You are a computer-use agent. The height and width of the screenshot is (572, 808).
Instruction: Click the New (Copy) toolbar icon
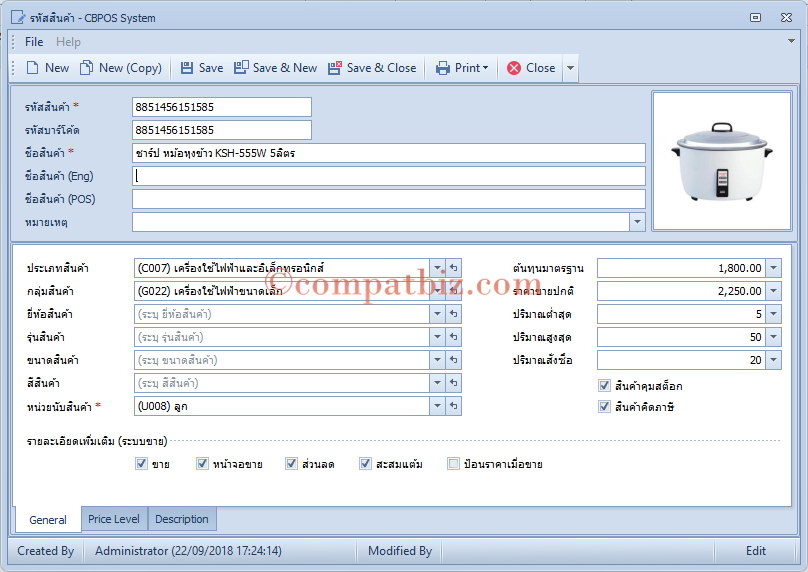pyautogui.click(x=86, y=68)
